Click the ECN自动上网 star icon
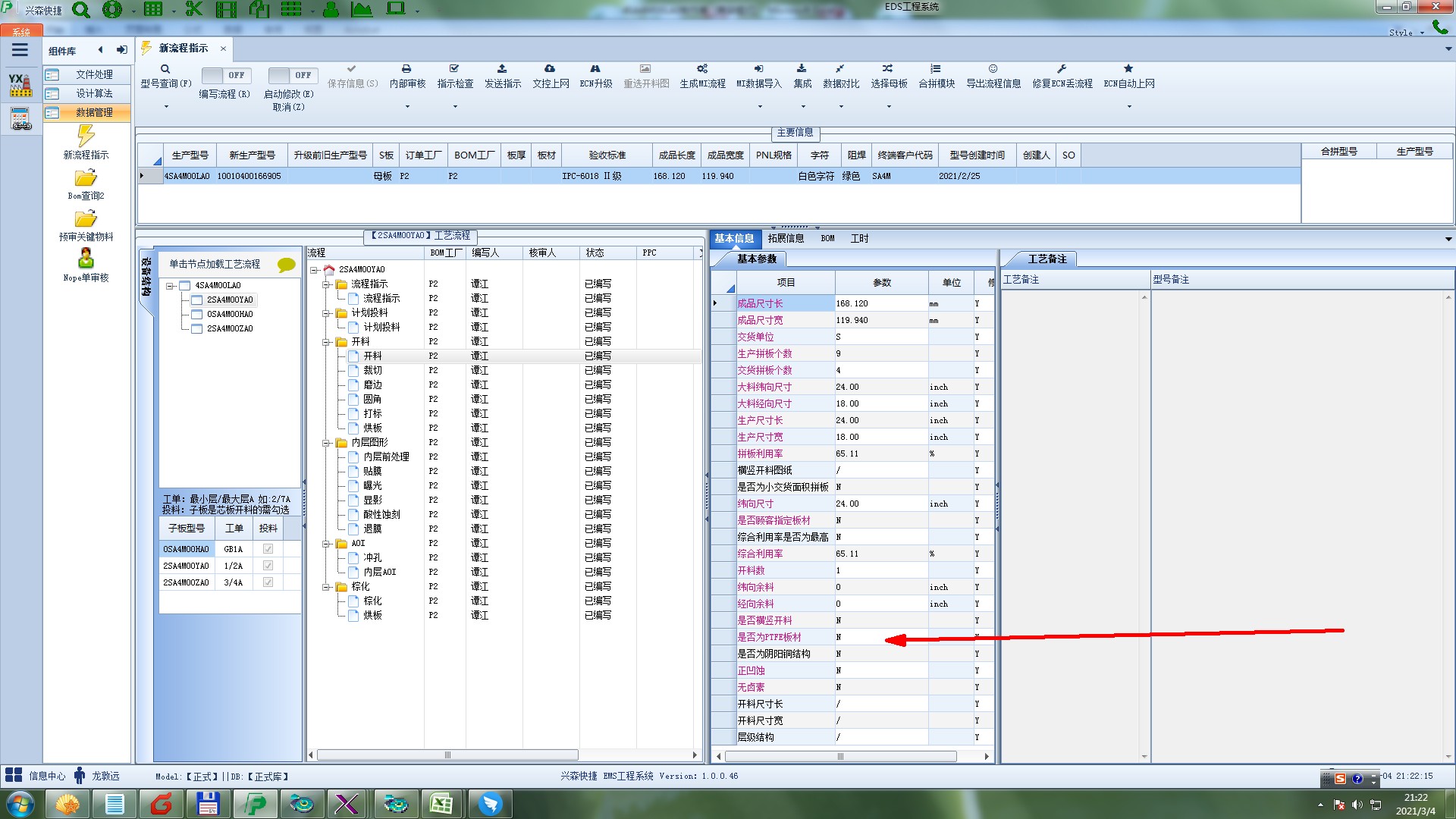 1128,69
